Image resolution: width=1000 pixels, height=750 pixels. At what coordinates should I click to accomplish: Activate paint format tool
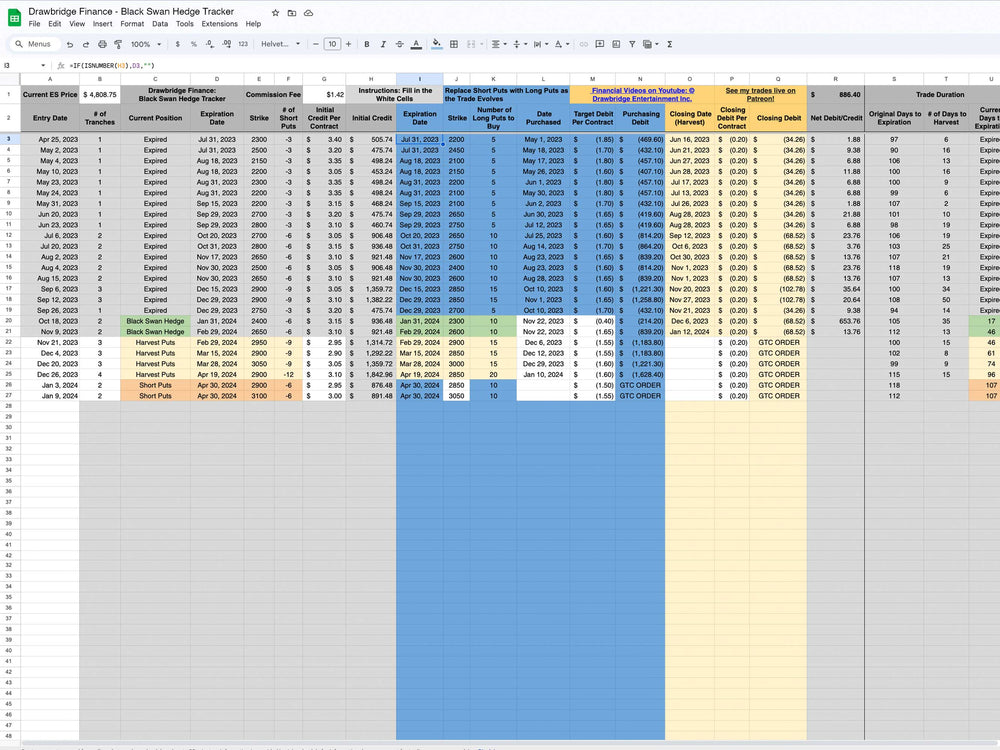point(118,45)
